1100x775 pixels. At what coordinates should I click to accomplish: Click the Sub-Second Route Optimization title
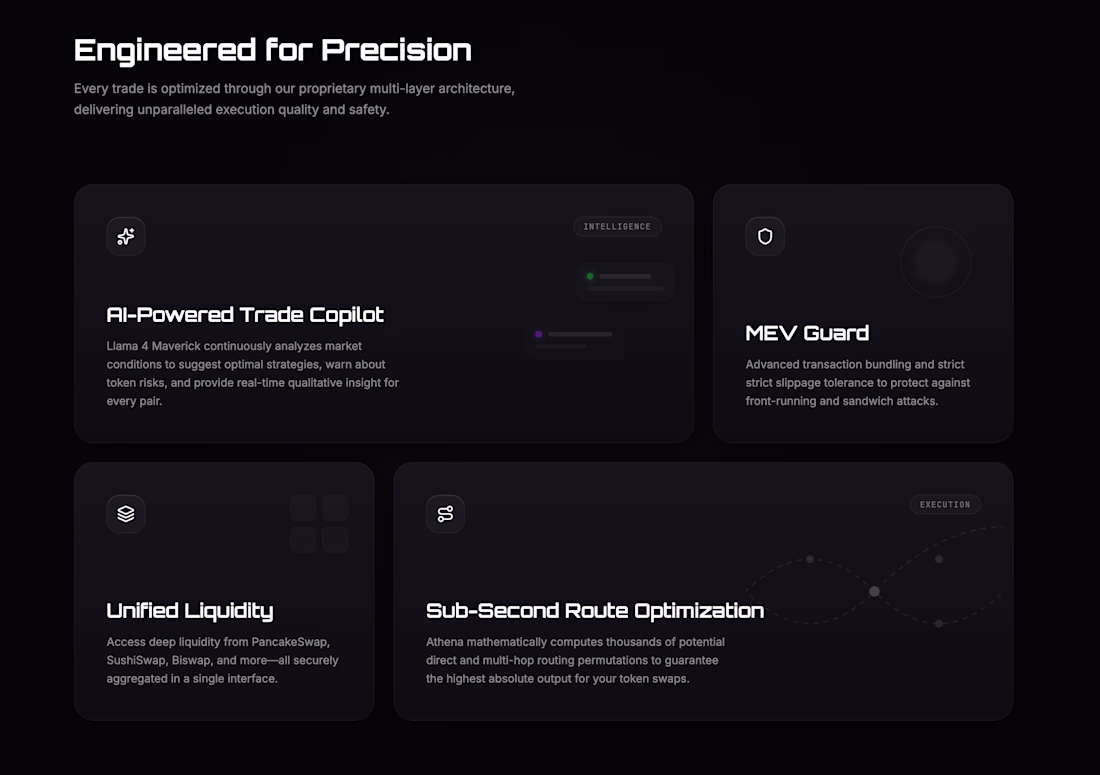tap(595, 611)
